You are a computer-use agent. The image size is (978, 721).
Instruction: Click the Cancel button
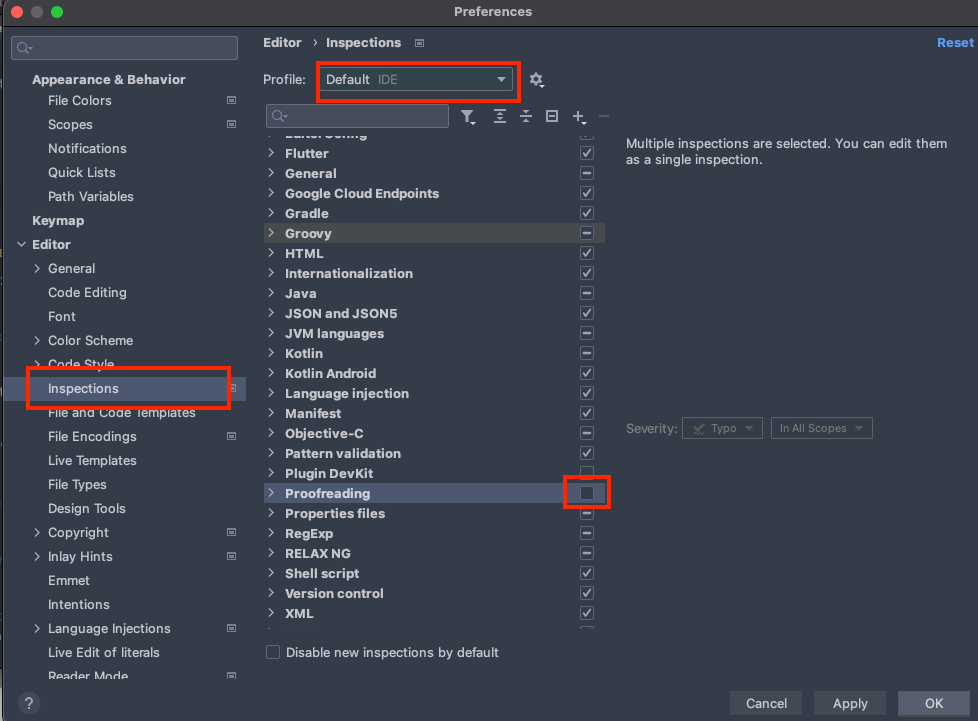point(766,704)
